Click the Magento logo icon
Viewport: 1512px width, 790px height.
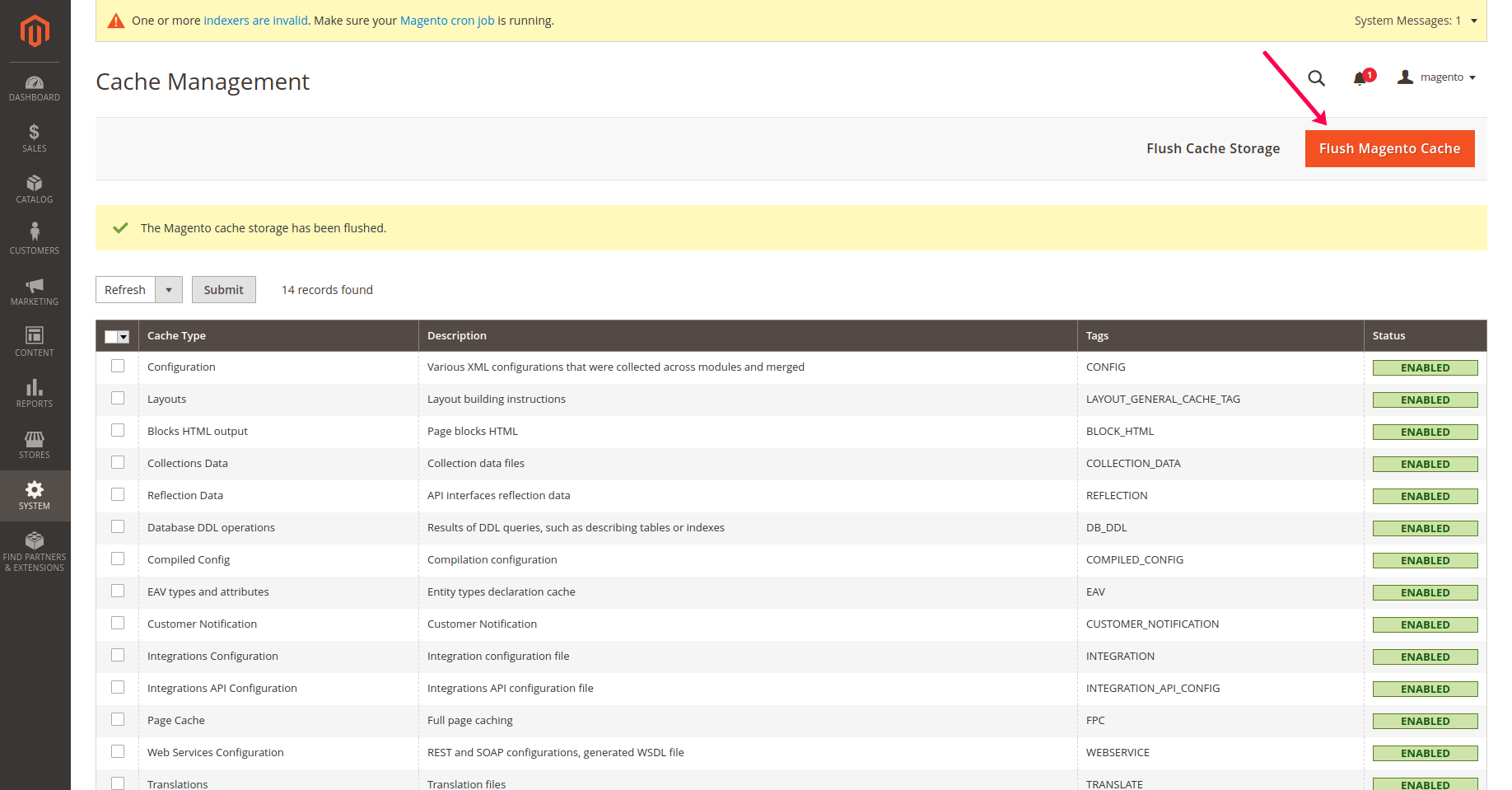(x=35, y=31)
